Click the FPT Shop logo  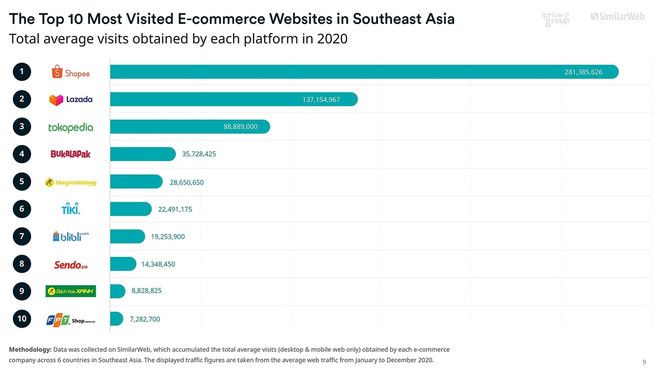71,320
